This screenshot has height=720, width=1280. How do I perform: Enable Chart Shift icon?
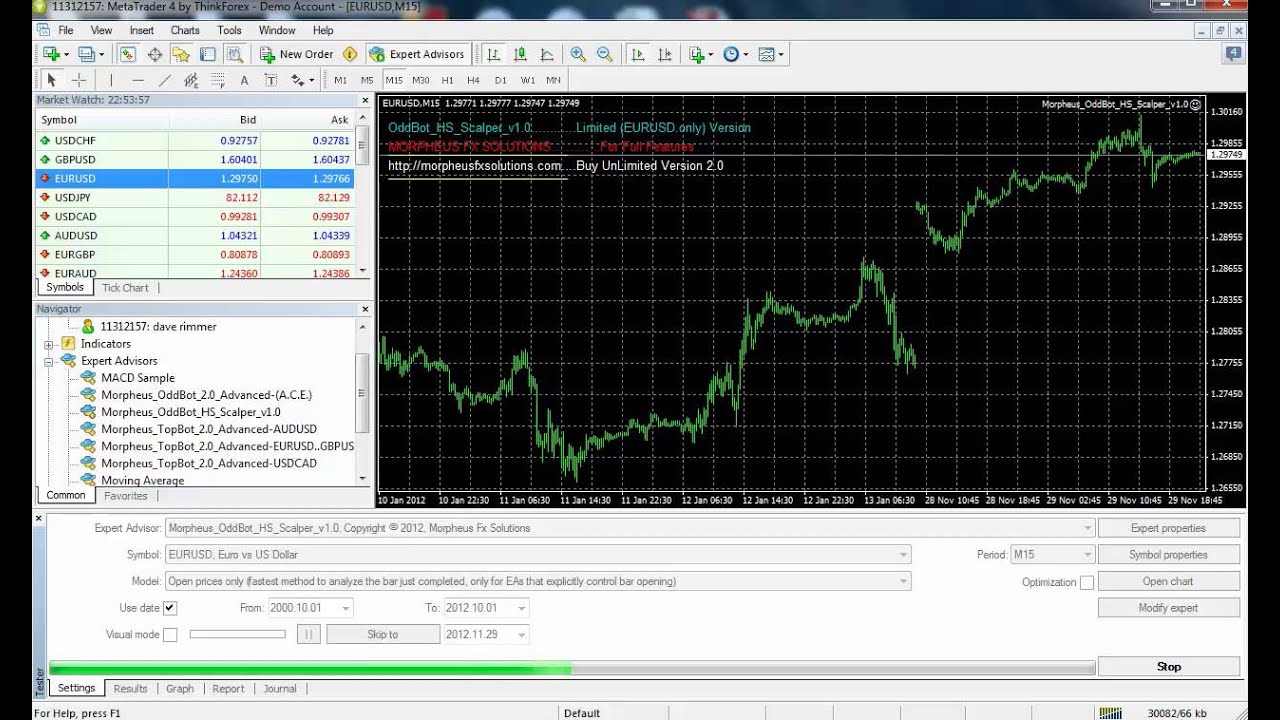664,54
